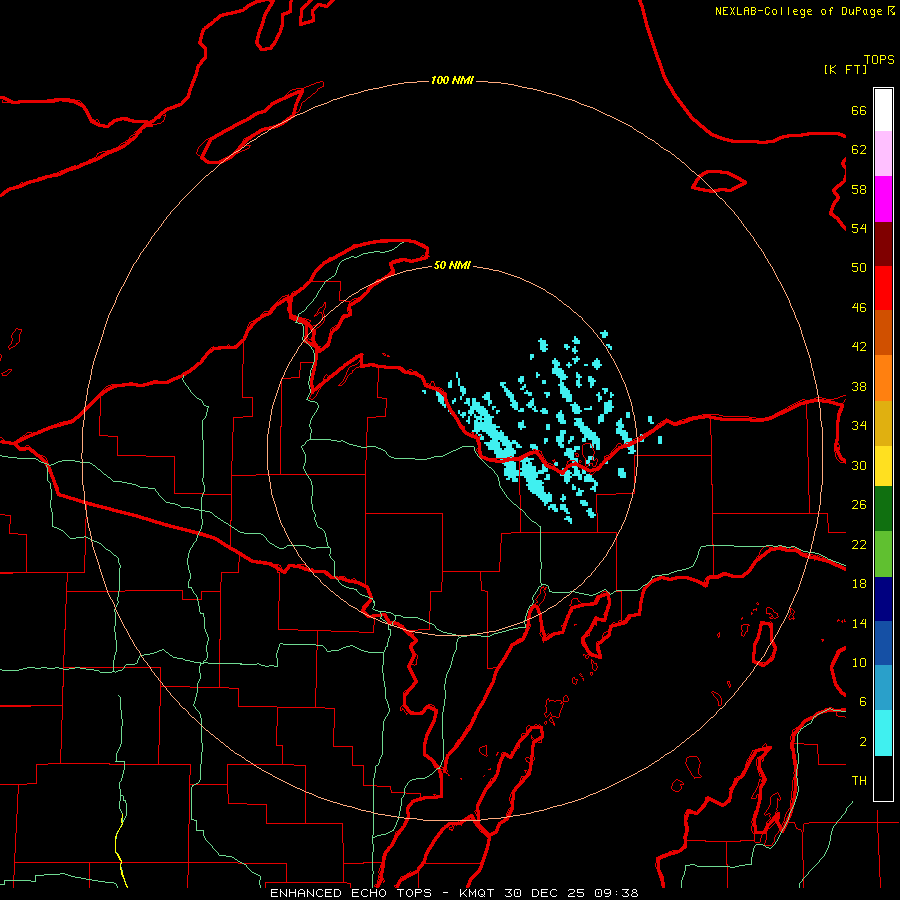Click the 'TOPS' legend title
The image size is (900, 900).
tap(879, 59)
